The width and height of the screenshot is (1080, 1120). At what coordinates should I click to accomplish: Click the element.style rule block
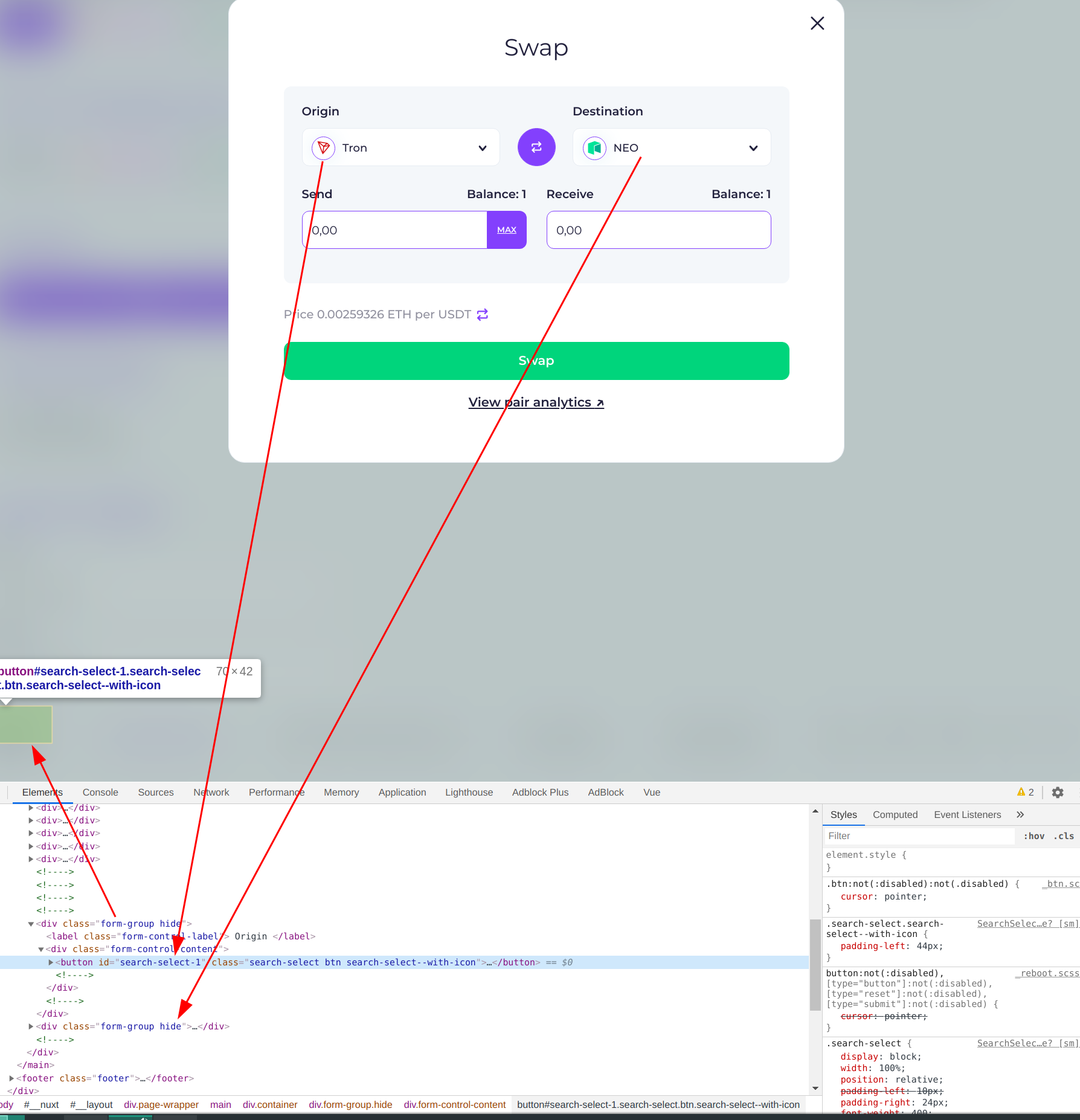(951, 861)
